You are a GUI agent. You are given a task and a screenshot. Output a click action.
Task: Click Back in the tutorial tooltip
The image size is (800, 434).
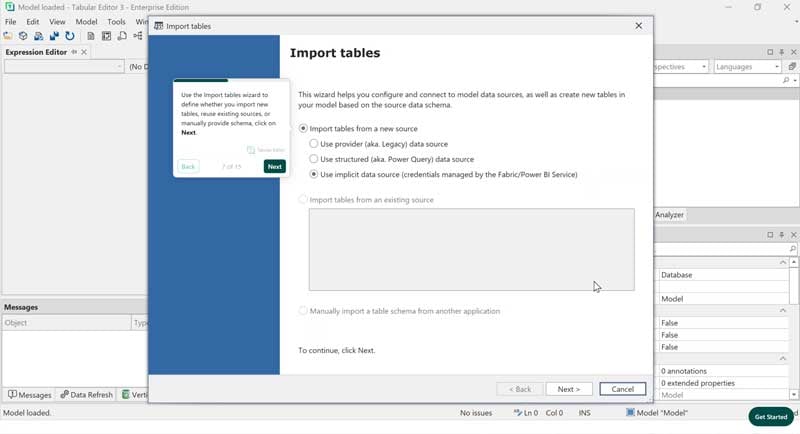tap(188, 166)
